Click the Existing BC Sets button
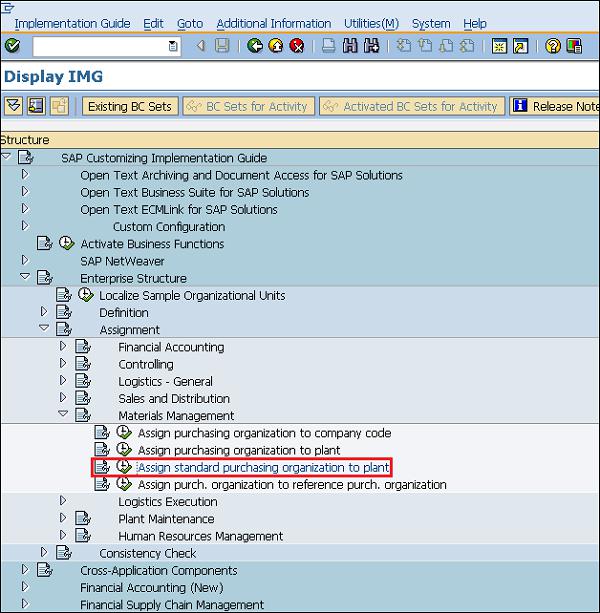 point(130,106)
